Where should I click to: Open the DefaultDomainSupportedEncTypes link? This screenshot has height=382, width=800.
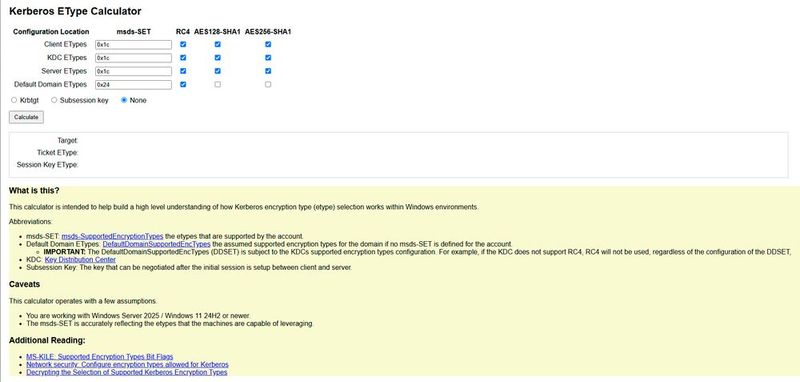tap(157, 244)
